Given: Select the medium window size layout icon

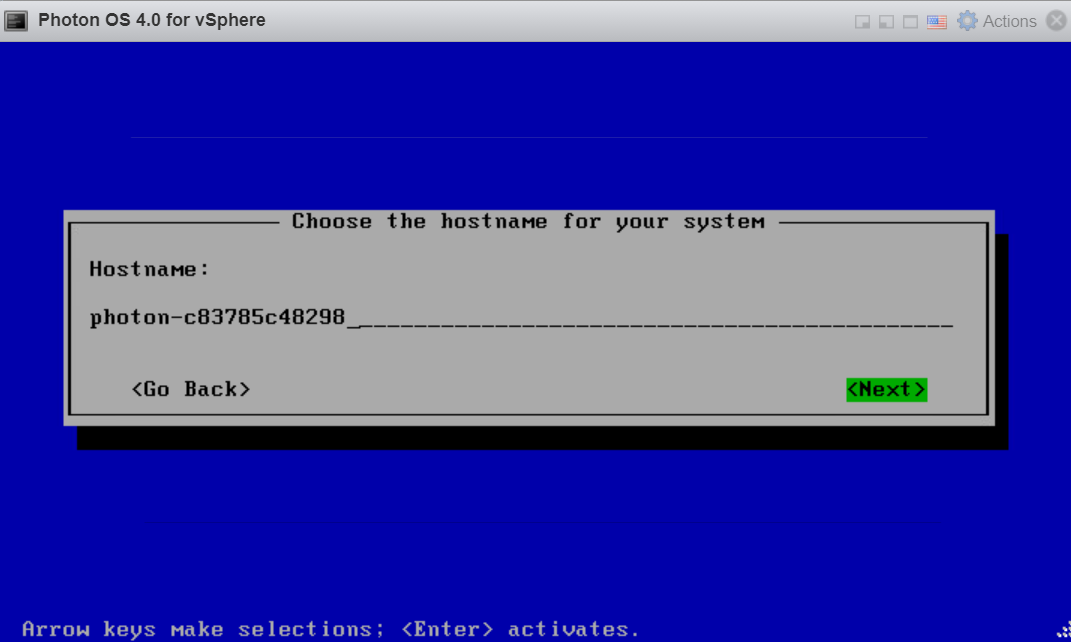Looking at the screenshot, I should [x=886, y=22].
